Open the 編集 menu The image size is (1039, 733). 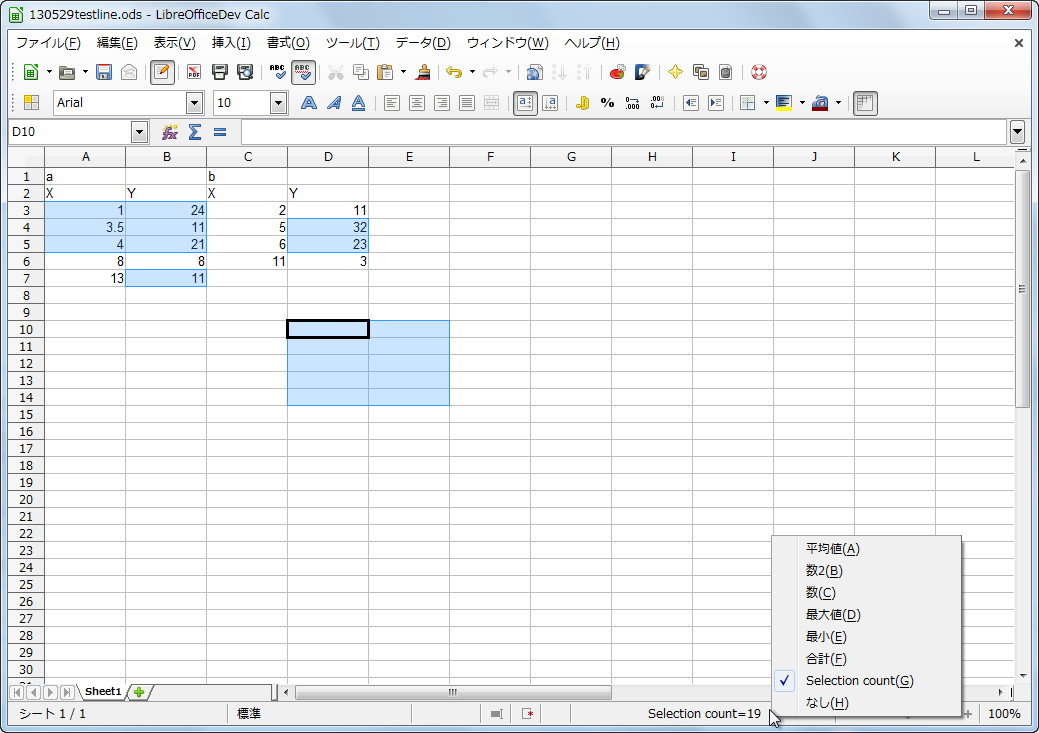coord(117,43)
